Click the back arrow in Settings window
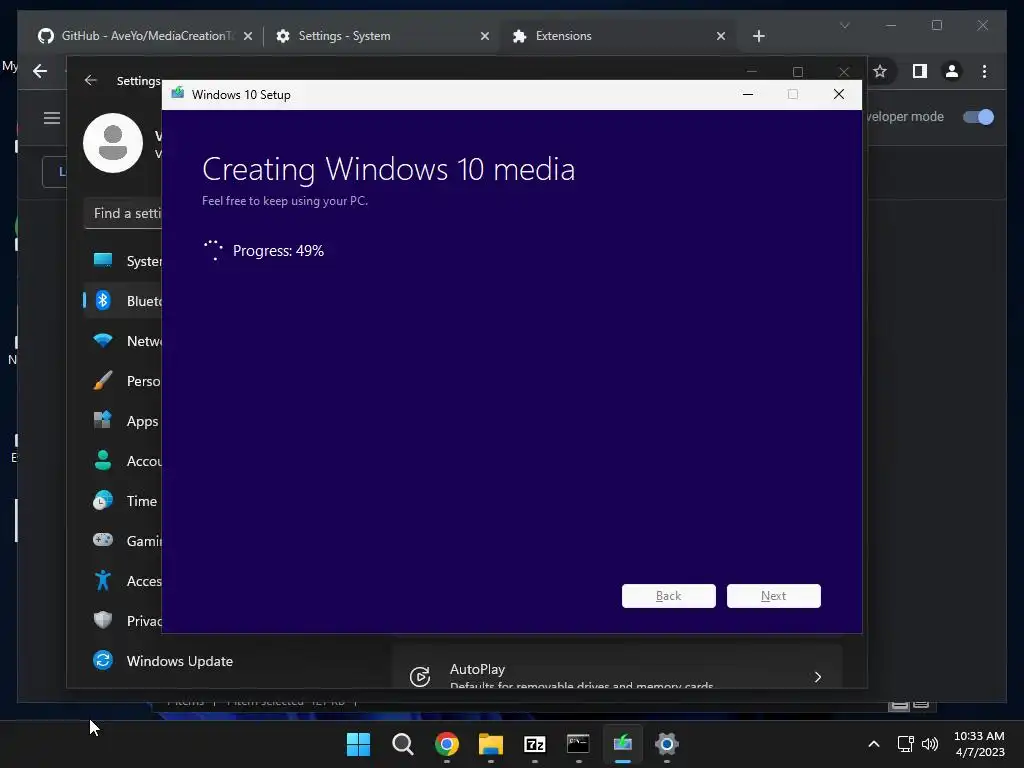Image resolution: width=1024 pixels, height=768 pixels. click(91, 80)
